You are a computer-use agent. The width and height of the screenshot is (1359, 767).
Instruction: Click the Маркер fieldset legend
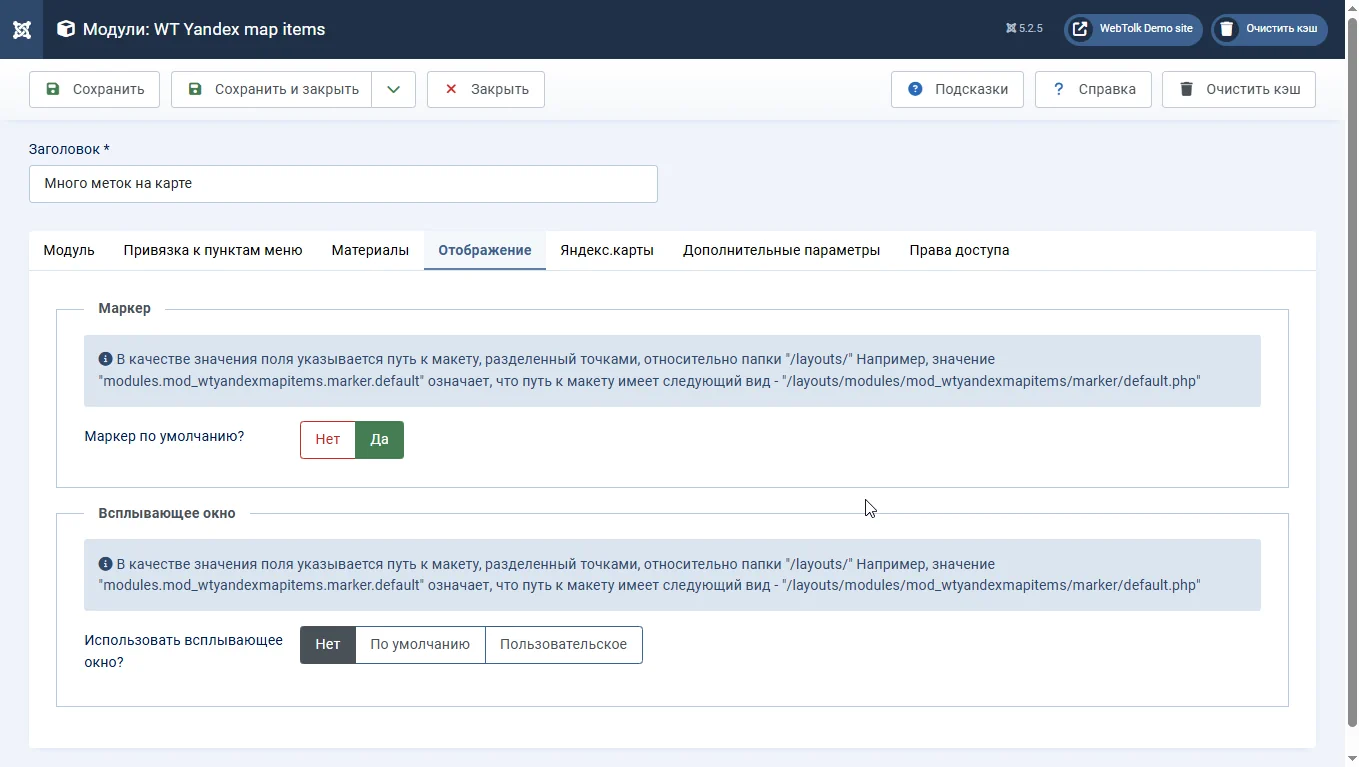[x=125, y=308]
